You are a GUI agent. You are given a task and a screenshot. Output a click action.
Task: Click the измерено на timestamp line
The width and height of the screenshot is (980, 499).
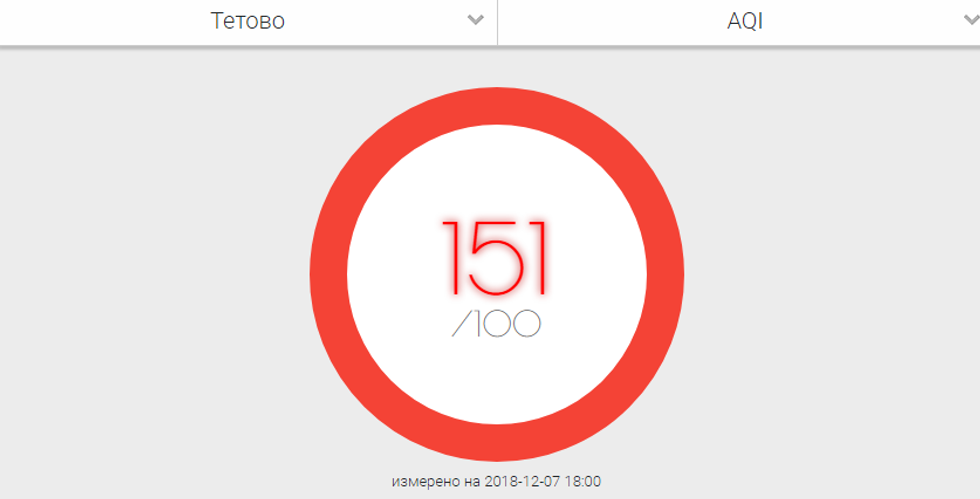[496, 481]
